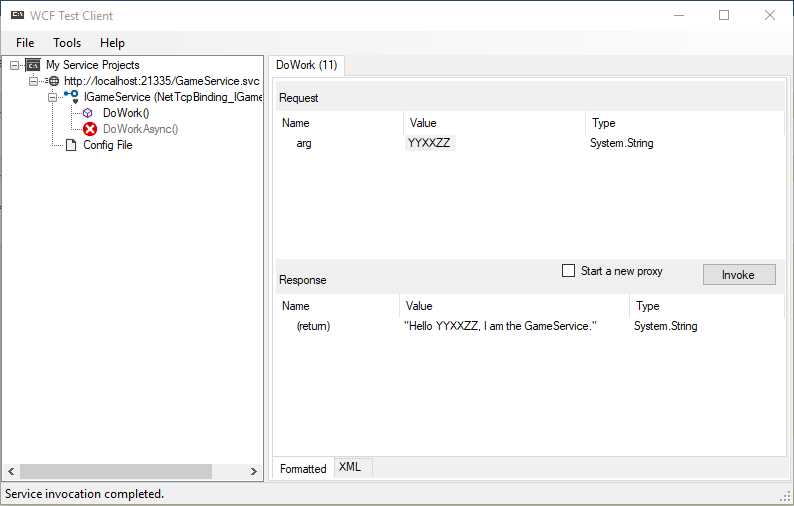Click the globe icon beside GameService.svc
This screenshot has height=506, width=794.
[x=53, y=81]
